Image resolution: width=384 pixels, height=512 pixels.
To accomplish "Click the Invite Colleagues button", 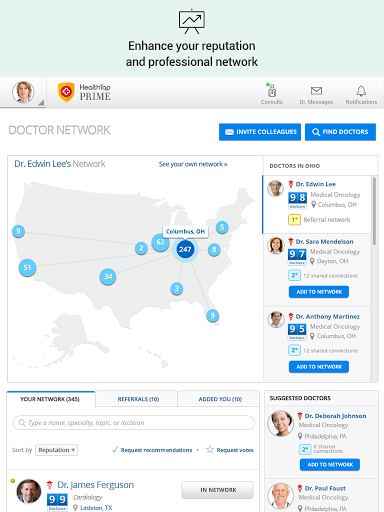I will (x=260, y=132).
